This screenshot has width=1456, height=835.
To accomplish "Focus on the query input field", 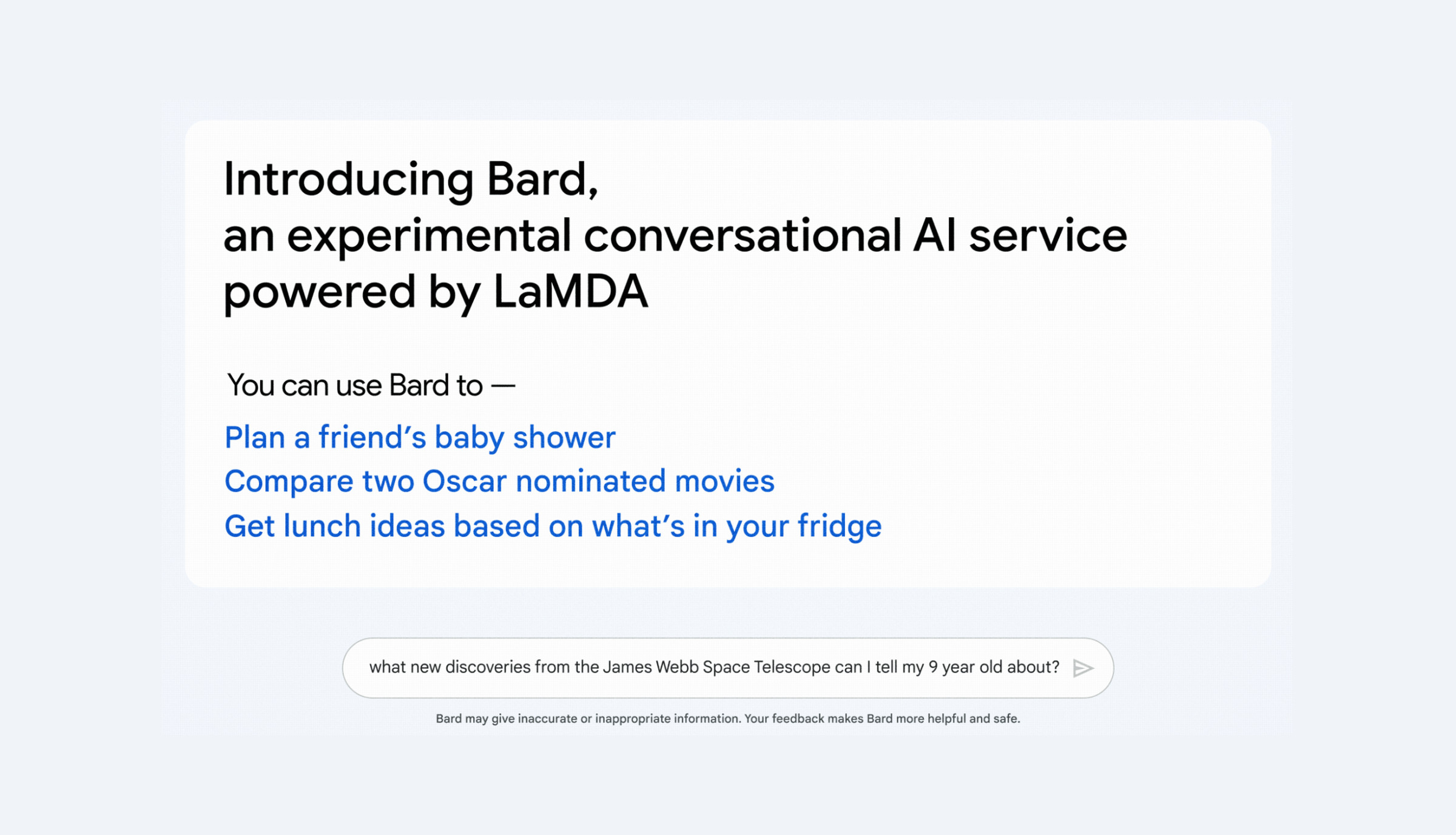I will click(x=728, y=667).
